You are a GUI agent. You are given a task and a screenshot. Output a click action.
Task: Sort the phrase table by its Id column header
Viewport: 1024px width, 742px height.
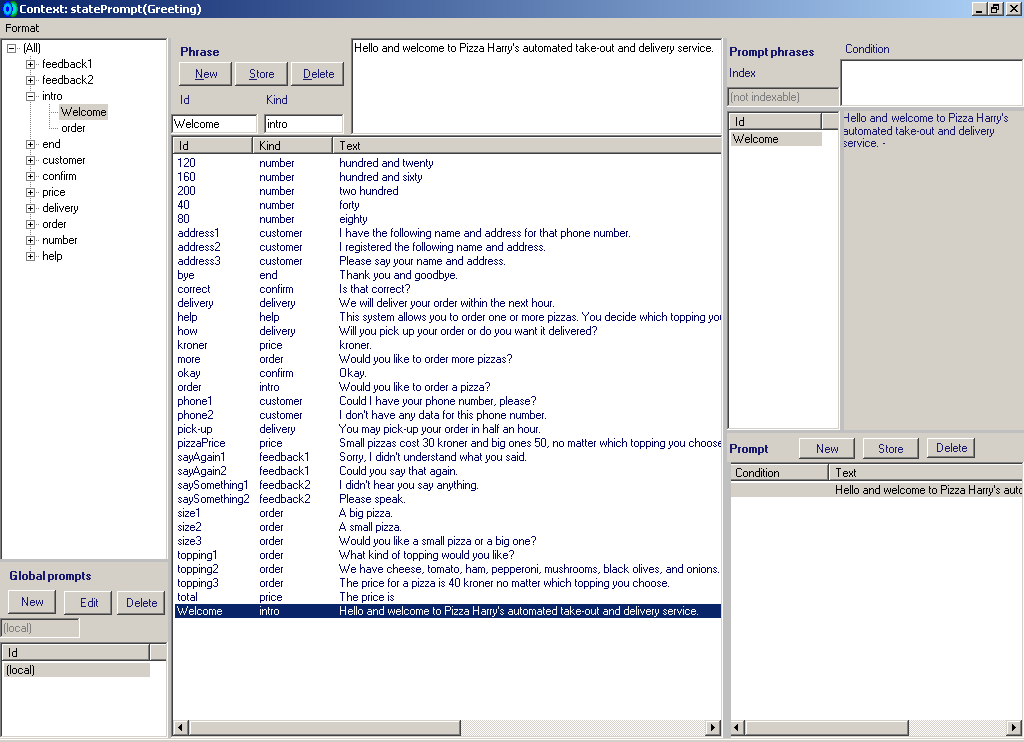[213, 146]
